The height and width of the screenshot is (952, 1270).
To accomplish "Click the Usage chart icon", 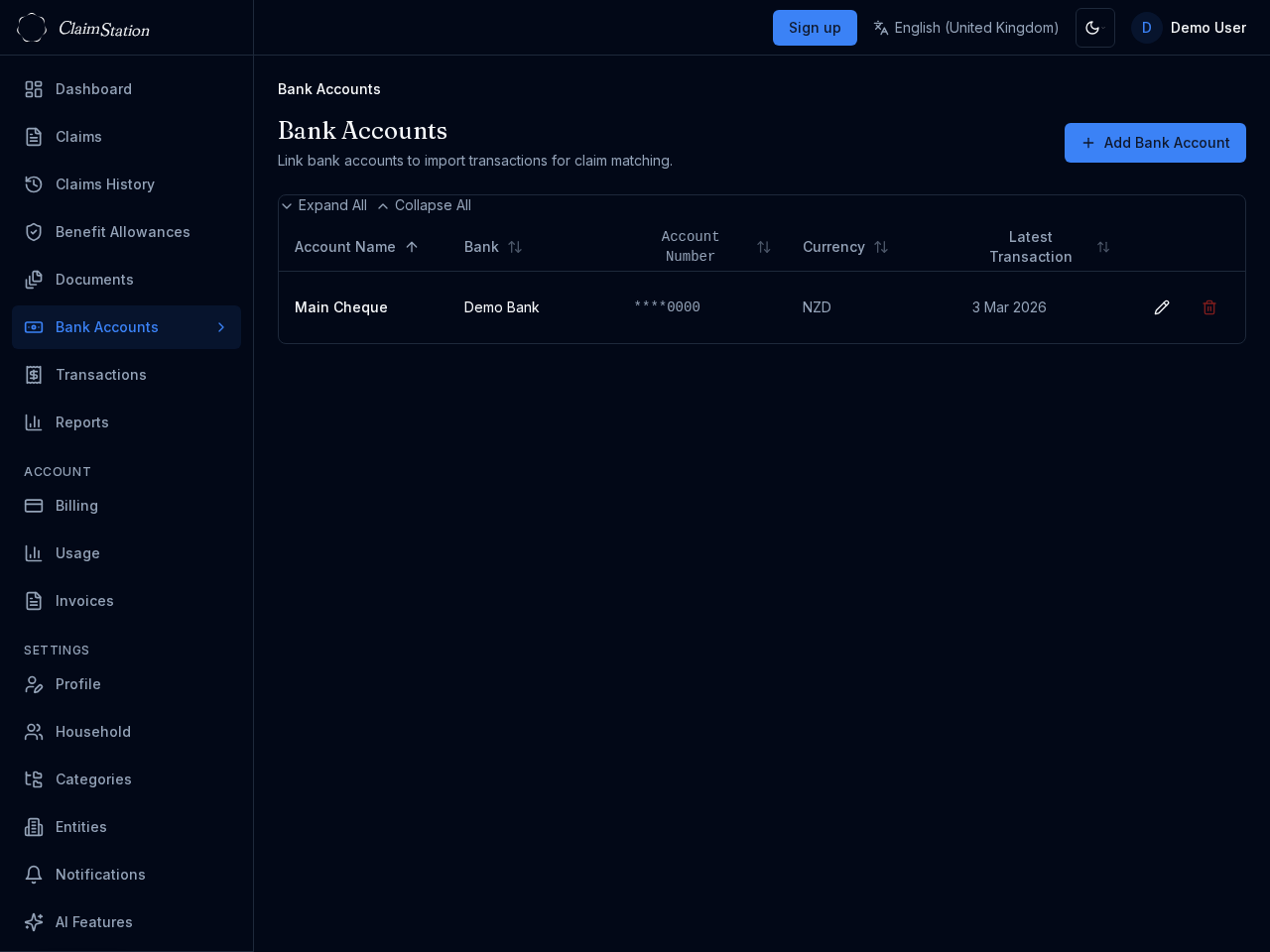I will coord(34,553).
